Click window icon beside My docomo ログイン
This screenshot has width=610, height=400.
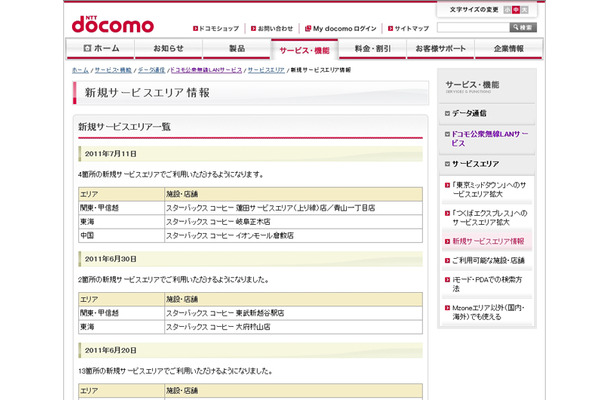[x=308, y=28]
